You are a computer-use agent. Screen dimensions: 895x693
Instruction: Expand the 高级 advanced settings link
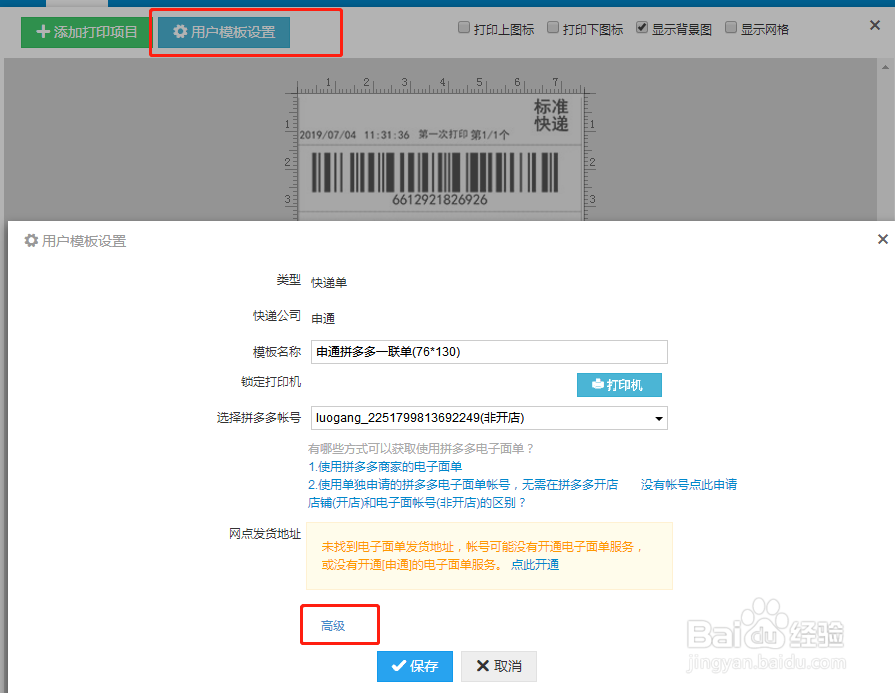[x=333, y=626]
